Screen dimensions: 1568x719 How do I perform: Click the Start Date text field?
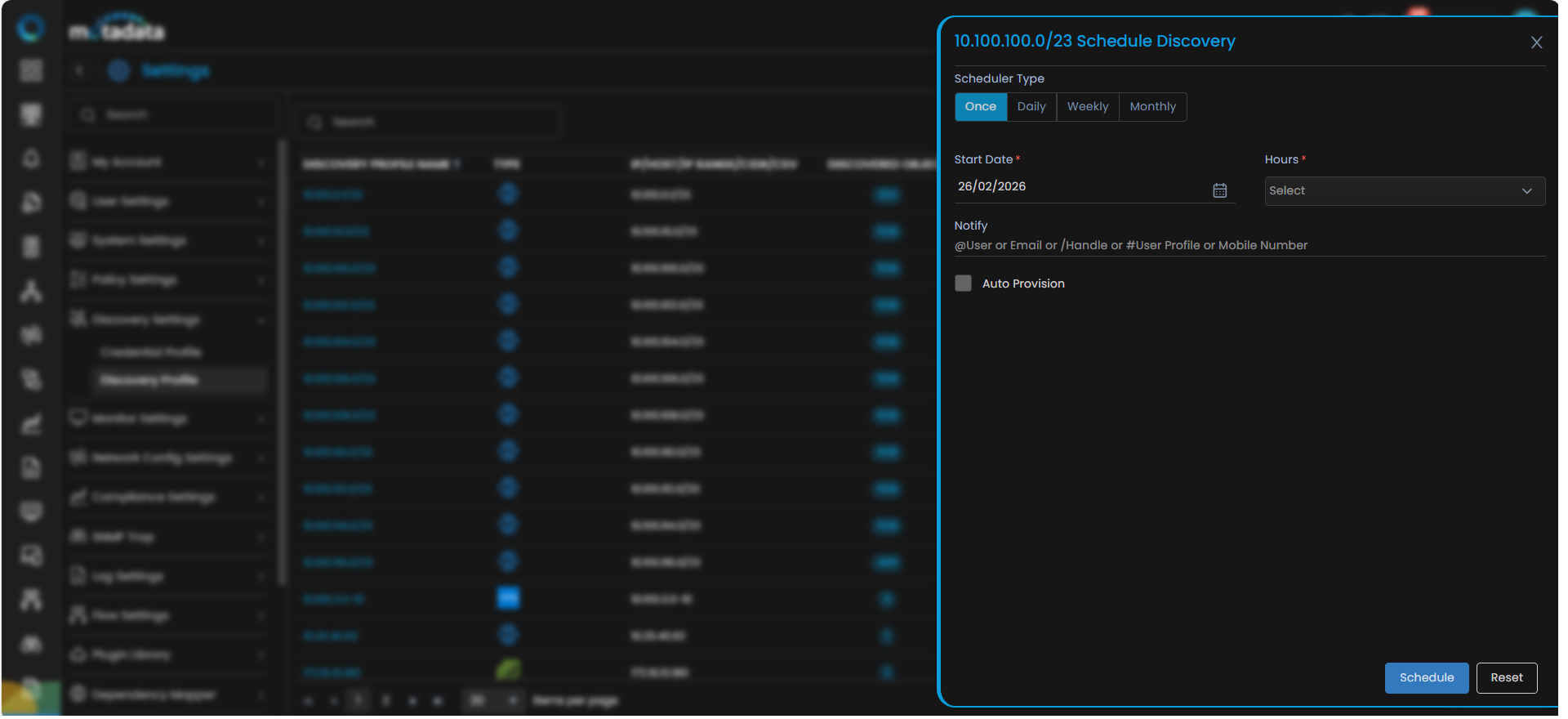(x=1078, y=187)
